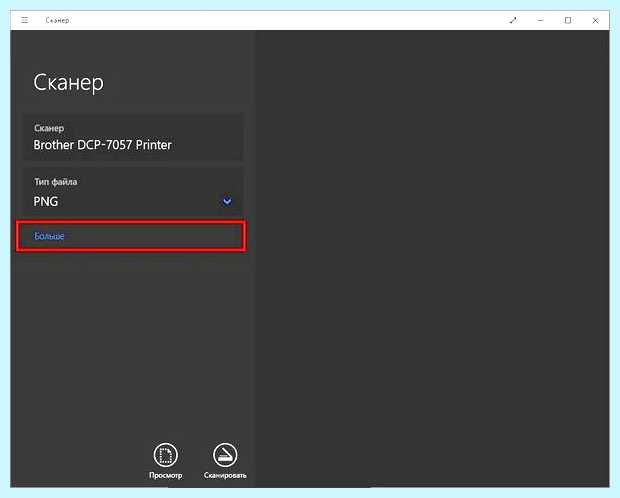Select the Brother DCP-7057 Printer scanner field

134,137
